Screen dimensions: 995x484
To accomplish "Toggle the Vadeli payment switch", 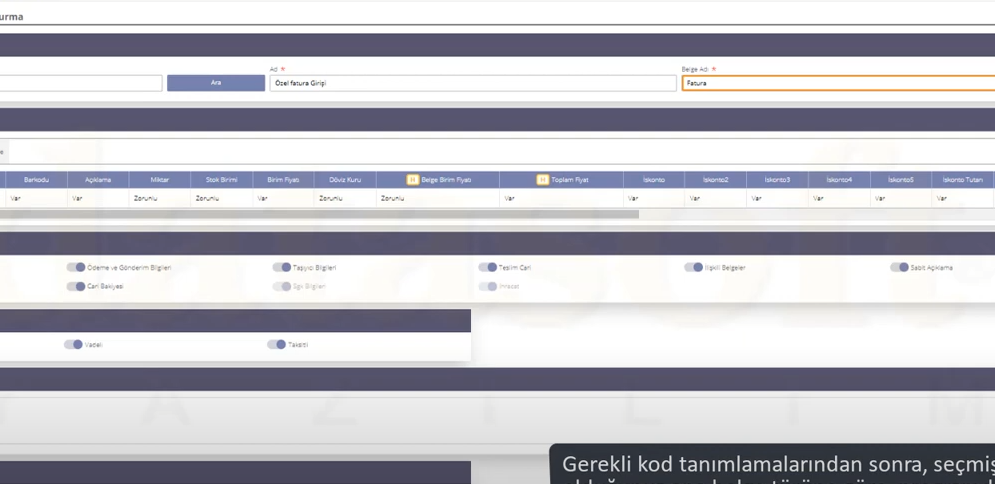I will [73, 344].
